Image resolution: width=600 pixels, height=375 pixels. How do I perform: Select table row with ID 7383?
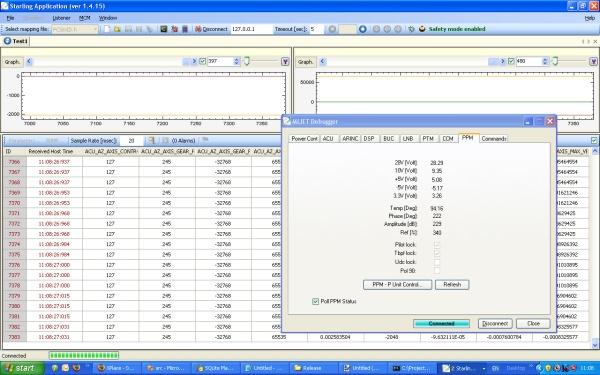click(295, 337)
